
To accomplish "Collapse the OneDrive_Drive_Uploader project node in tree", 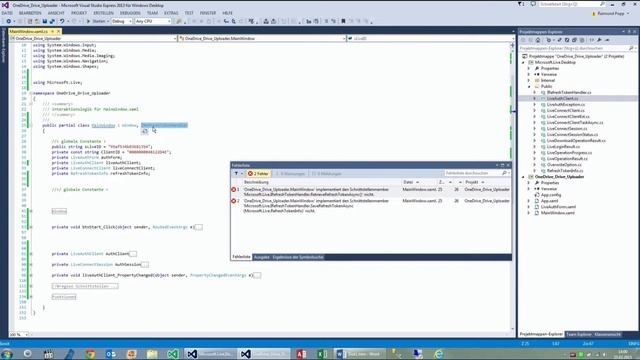I will tap(524, 177).
